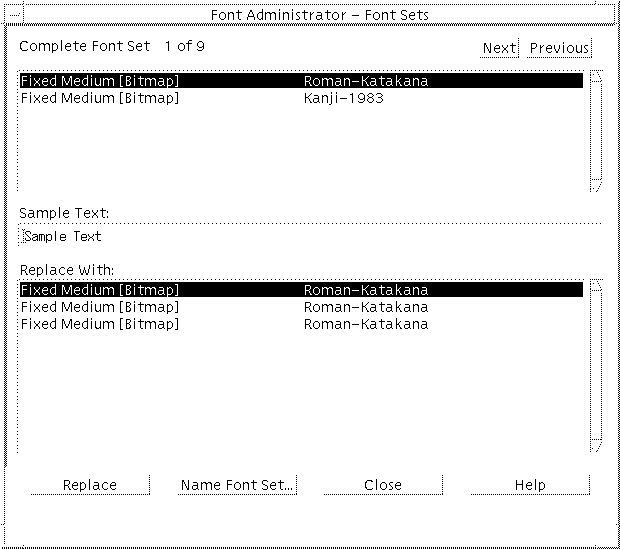Click the Complete Font Set scrollbar track
Screen dimensions: 620x549
pyautogui.click(x=596, y=130)
